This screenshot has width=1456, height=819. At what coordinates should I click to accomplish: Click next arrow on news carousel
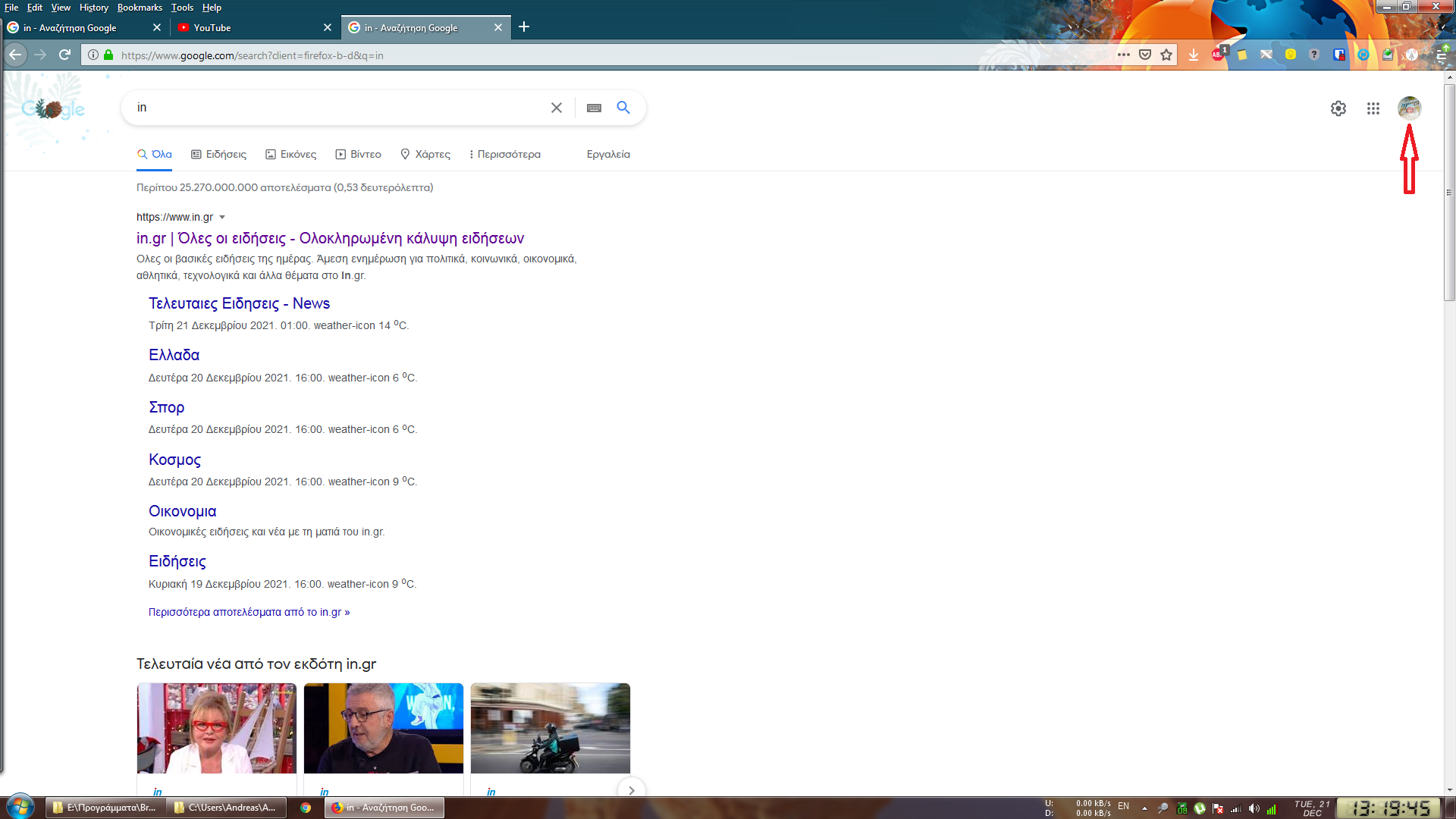coord(631,789)
